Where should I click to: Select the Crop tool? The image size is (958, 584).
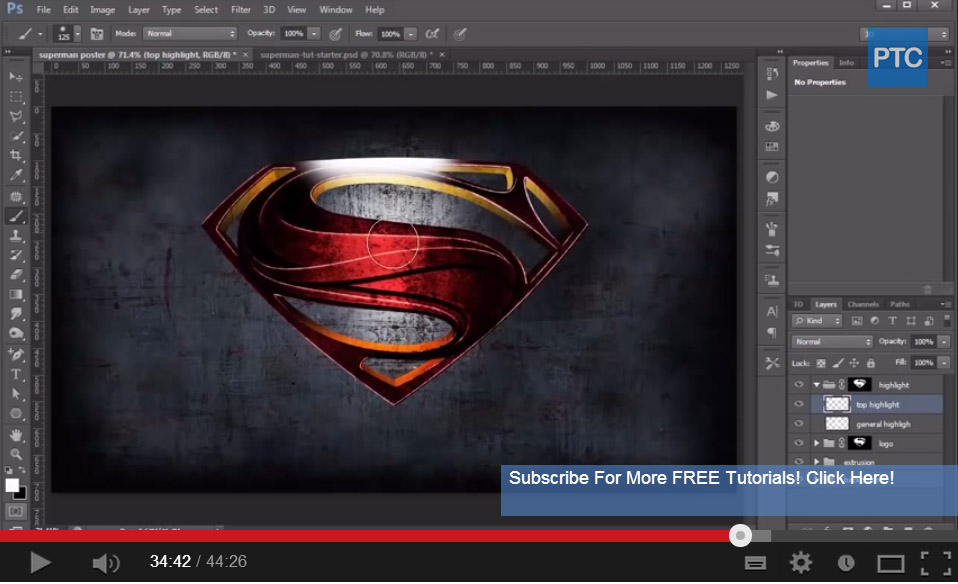[x=16, y=156]
